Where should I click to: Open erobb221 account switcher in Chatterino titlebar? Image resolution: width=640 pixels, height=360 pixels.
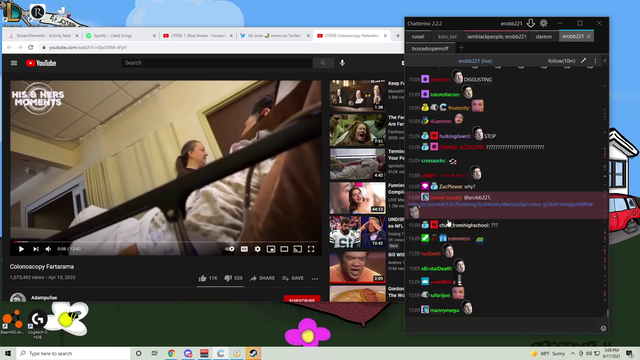point(511,24)
